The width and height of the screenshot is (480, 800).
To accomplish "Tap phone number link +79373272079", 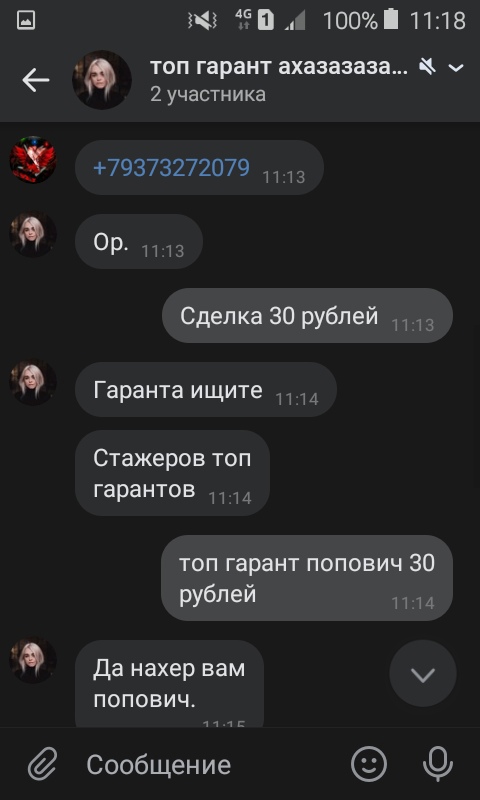I will 172,167.
